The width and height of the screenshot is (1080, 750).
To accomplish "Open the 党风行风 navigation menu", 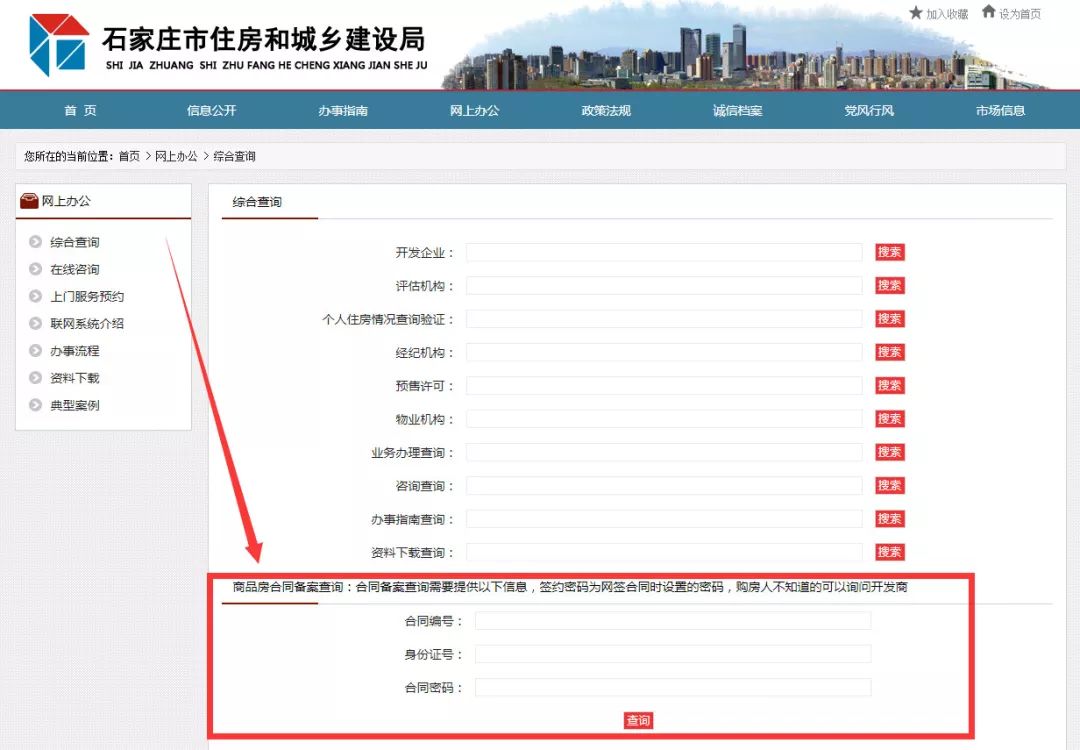I will pyautogui.click(x=869, y=110).
